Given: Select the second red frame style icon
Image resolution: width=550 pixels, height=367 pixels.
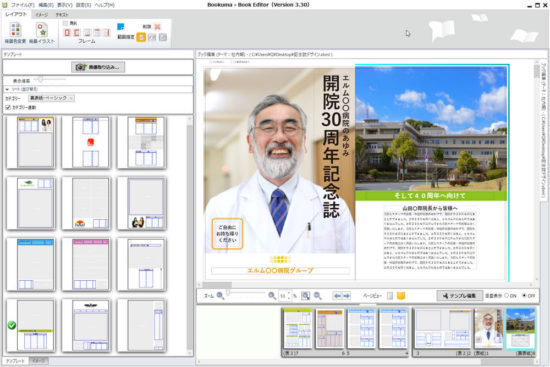Looking at the screenshot, I should coord(76,33).
